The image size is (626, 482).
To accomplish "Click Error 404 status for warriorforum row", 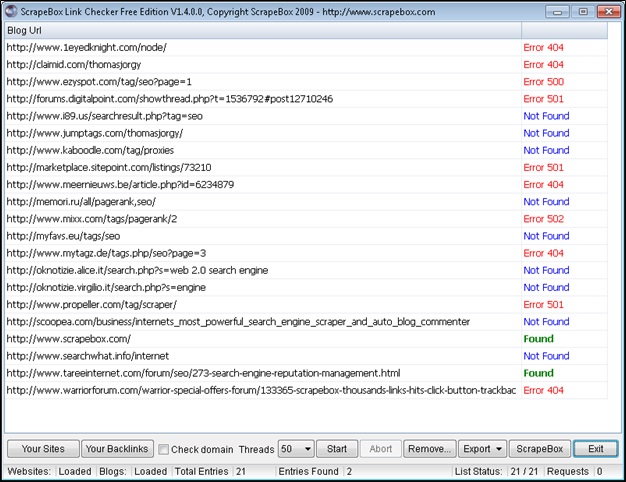I will [x=543, y=391].
